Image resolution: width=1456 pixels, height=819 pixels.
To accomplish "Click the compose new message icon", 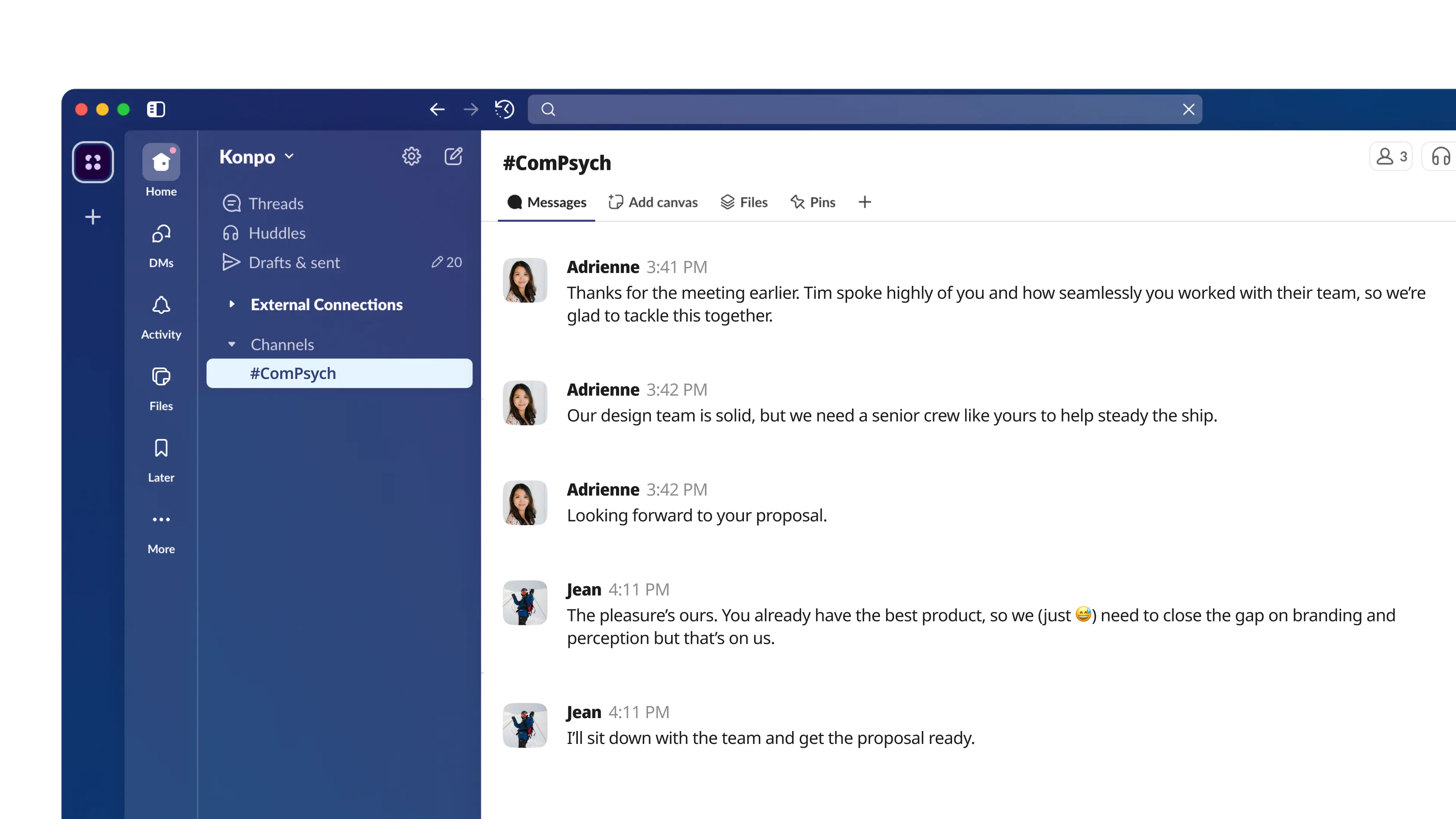I will [x=453, y=157].
